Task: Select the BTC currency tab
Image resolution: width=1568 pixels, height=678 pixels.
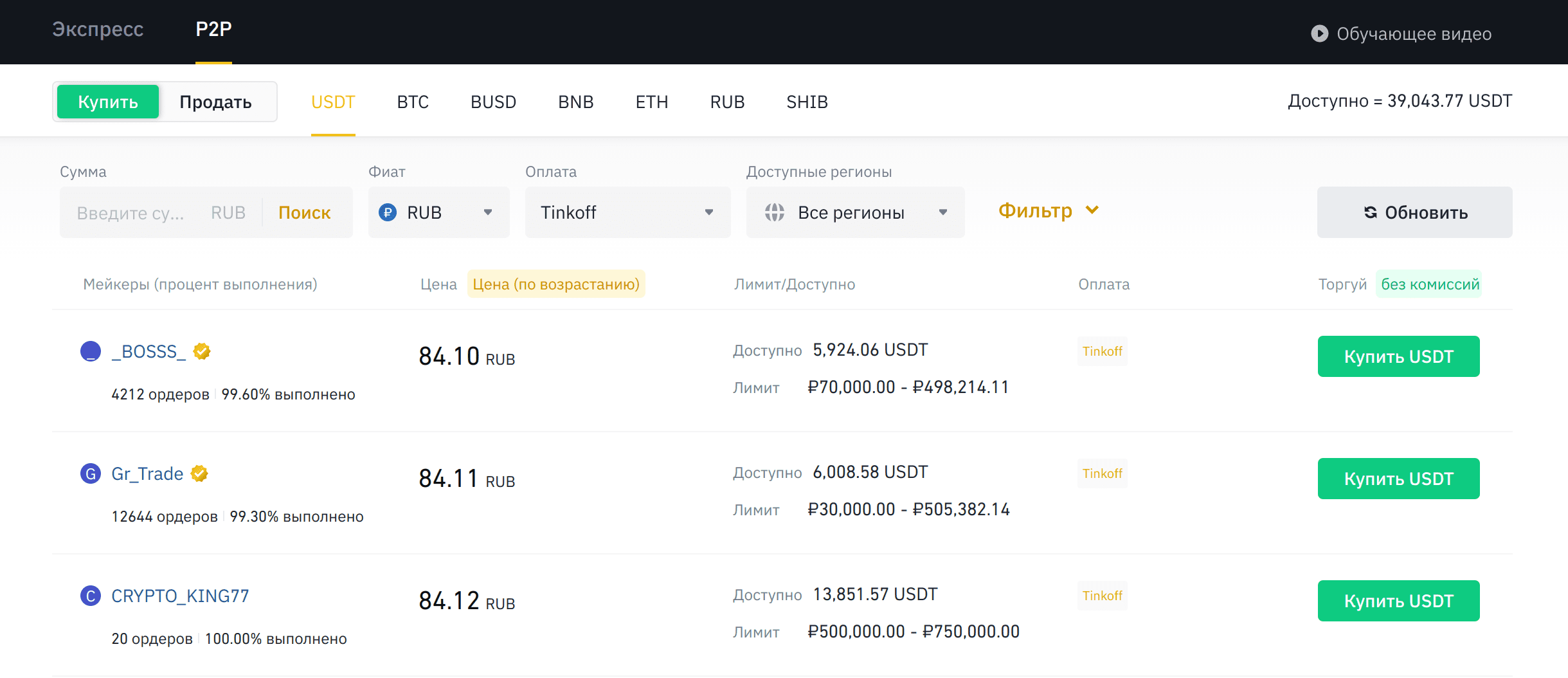Action: click(x=413, y=101)
